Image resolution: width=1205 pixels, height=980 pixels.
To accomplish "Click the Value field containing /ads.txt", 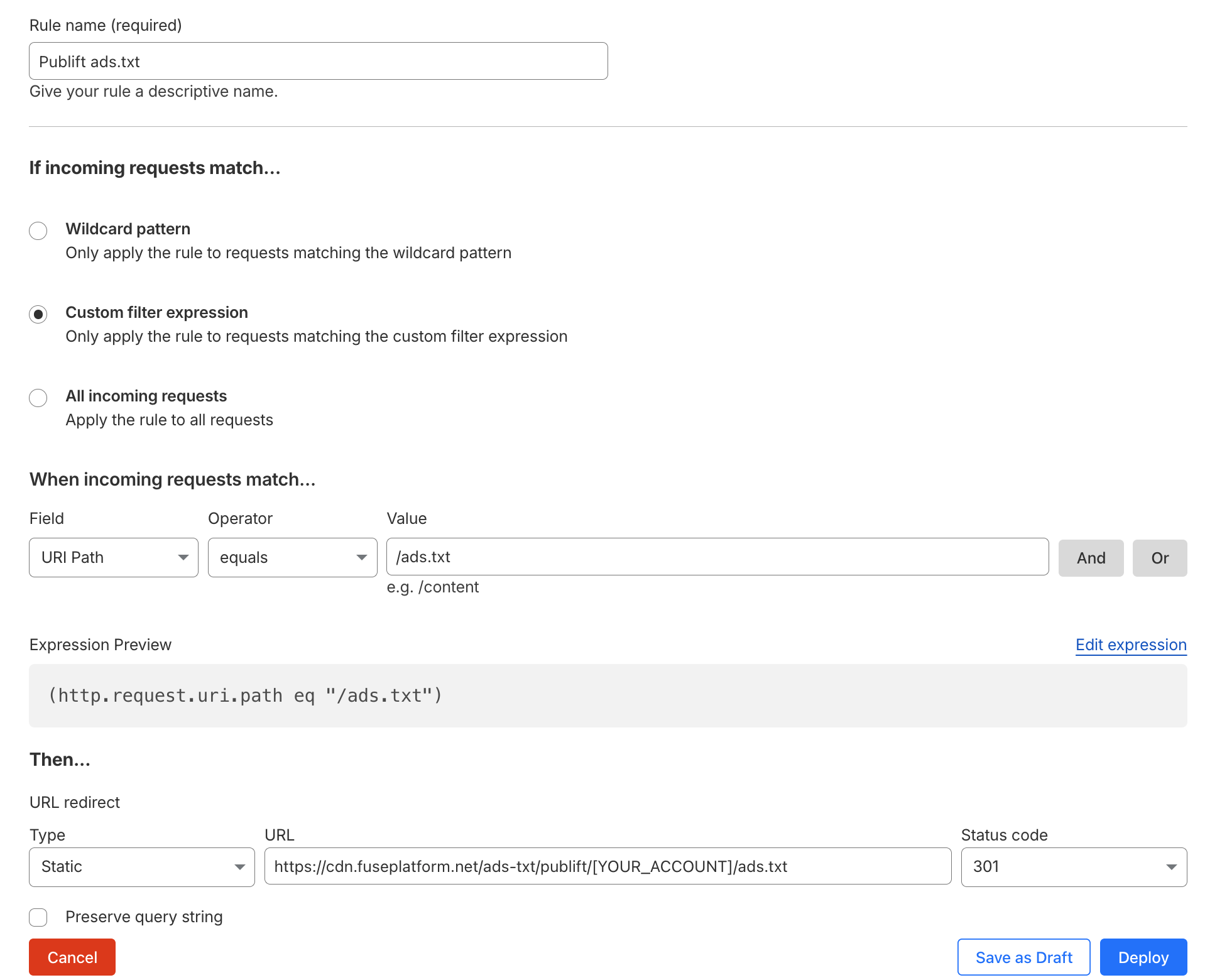I will pos(716,557).
